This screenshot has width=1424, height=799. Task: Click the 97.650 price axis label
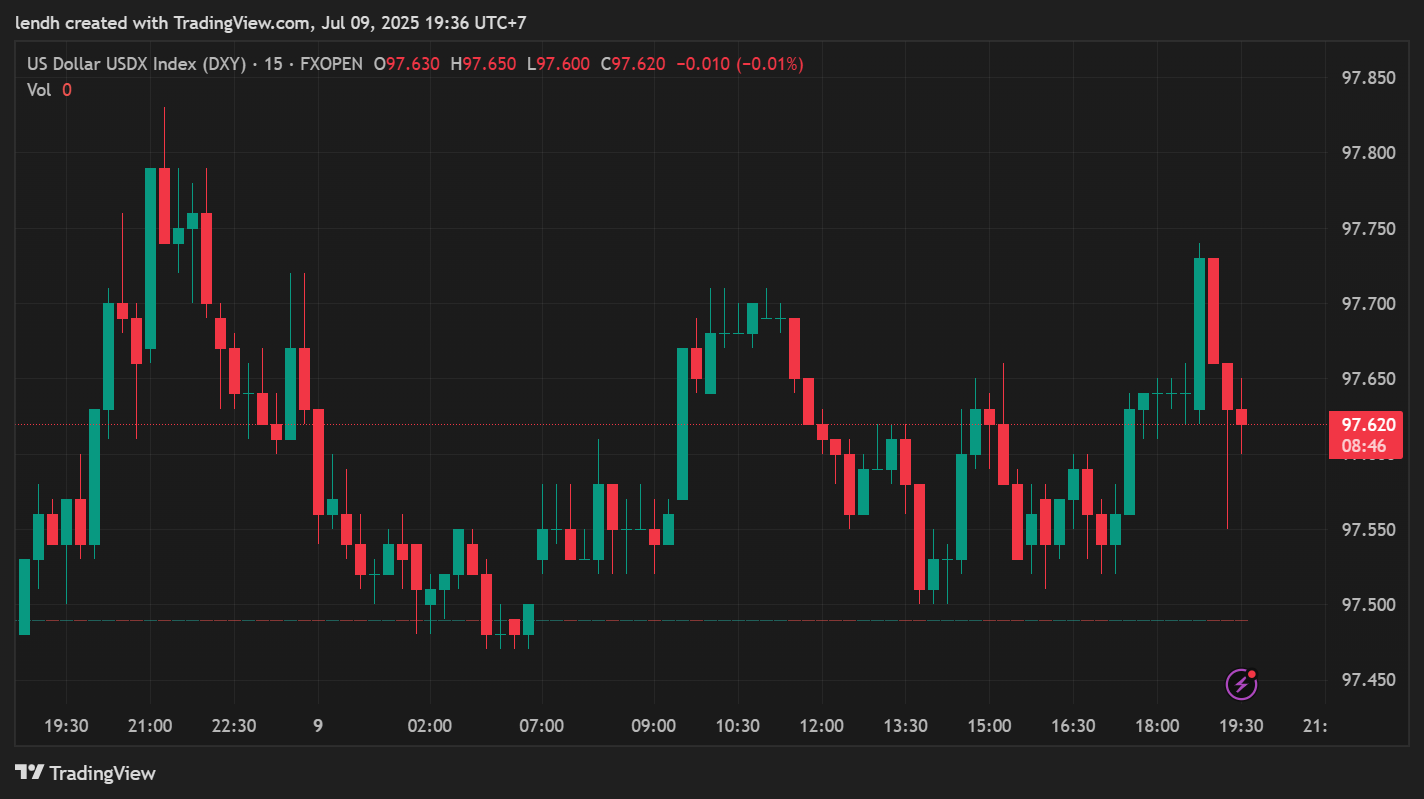[1368, 379]
